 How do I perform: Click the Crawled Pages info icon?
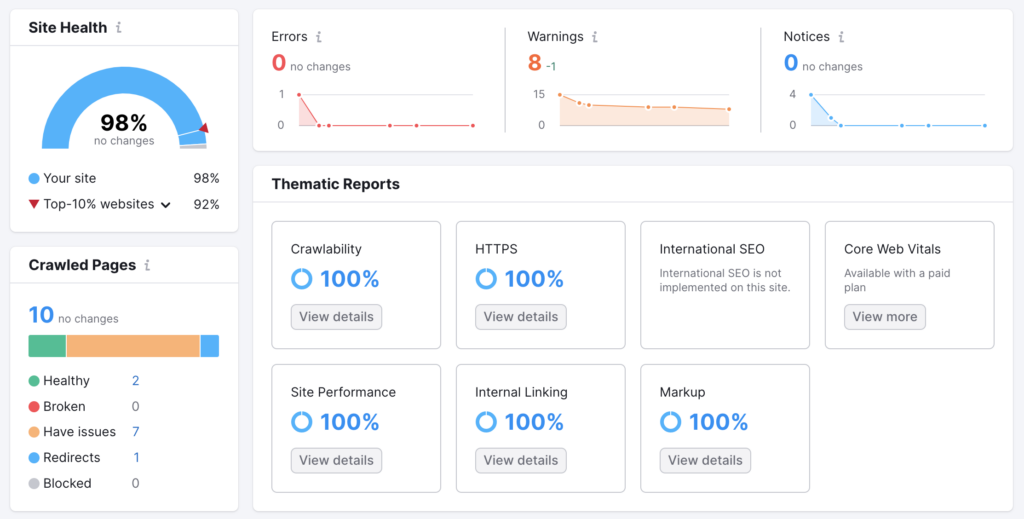coord(147,265)
